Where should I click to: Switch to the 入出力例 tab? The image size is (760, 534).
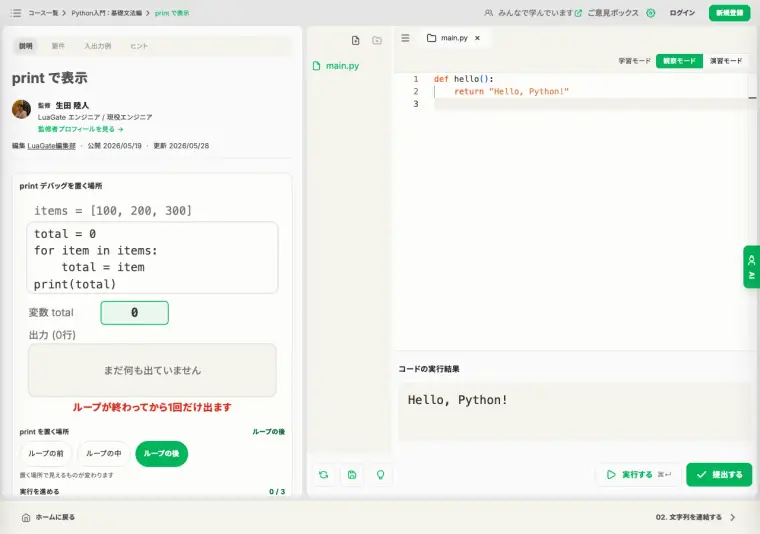[x=97, y=46]
